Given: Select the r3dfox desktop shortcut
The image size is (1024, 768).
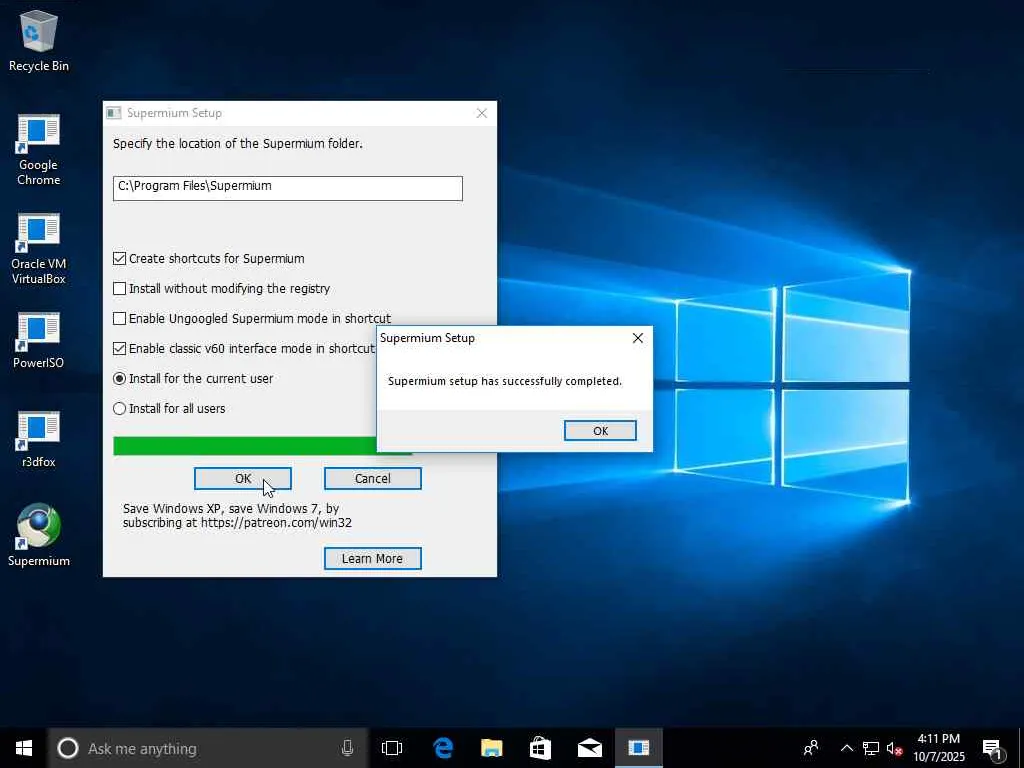Looking at the screenshot, I should tap(39, 440).
